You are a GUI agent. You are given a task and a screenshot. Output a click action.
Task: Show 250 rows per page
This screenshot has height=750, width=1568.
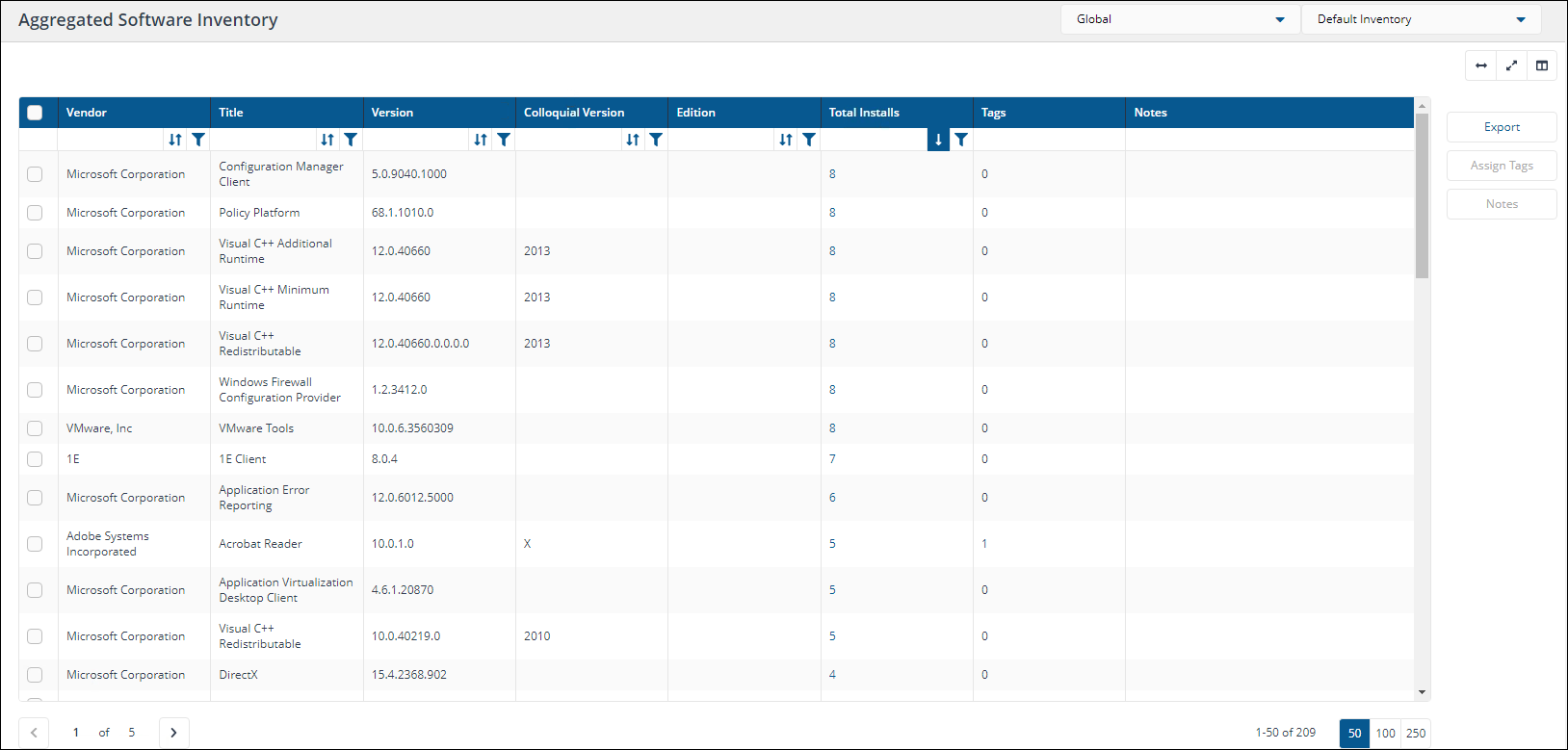point(1415,733)
